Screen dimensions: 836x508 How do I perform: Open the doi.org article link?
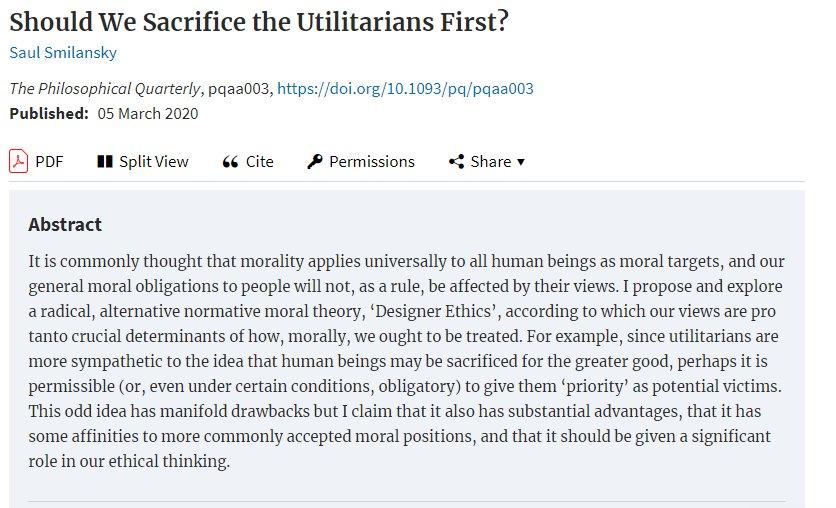(405, 88)
